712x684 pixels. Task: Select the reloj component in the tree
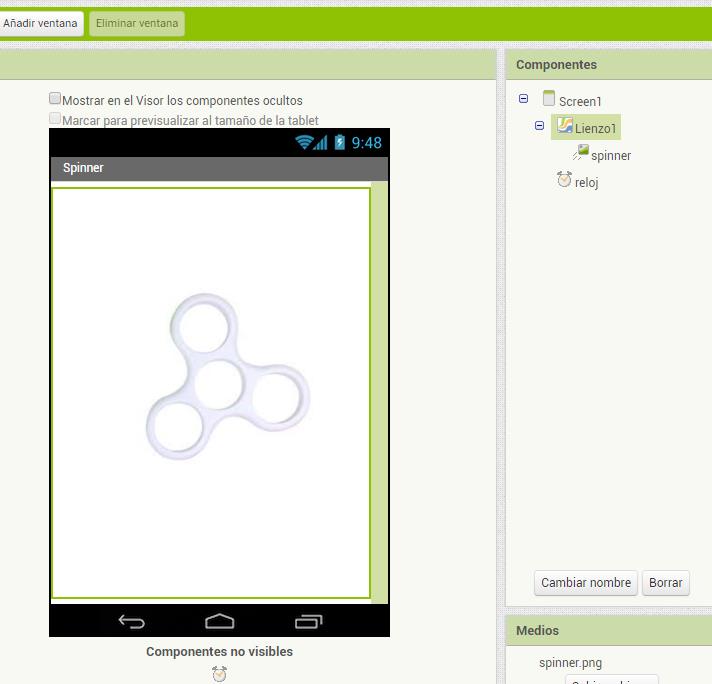tap(586, 182)
